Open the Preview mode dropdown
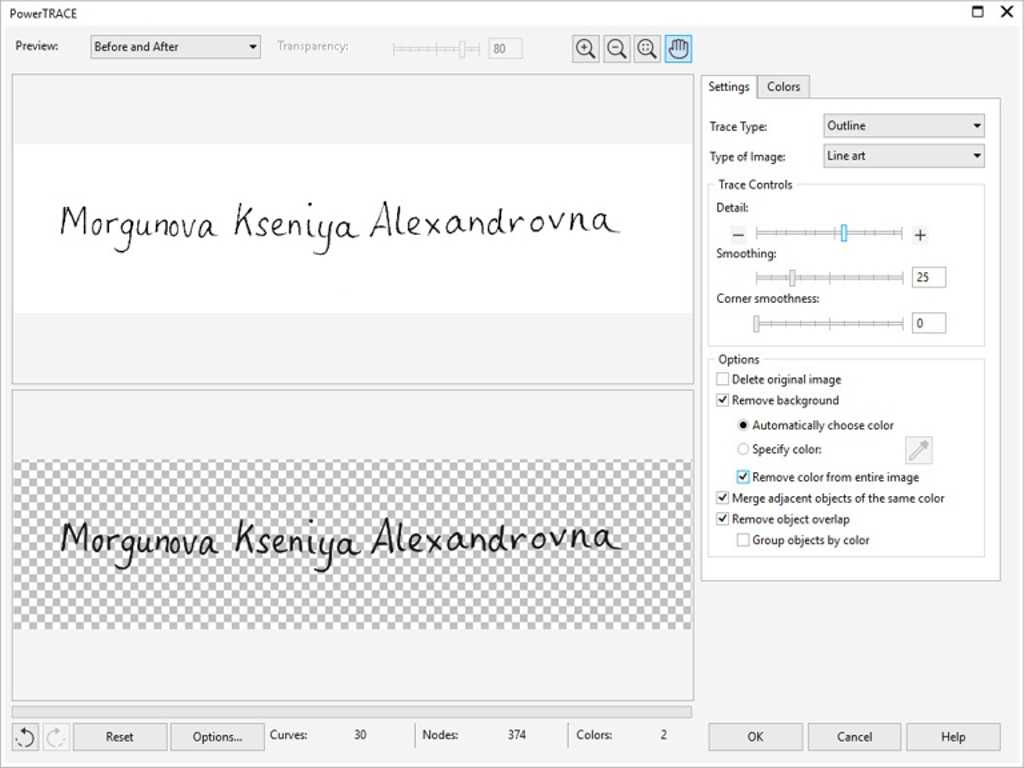The image size is (1024, 768). 175,47
